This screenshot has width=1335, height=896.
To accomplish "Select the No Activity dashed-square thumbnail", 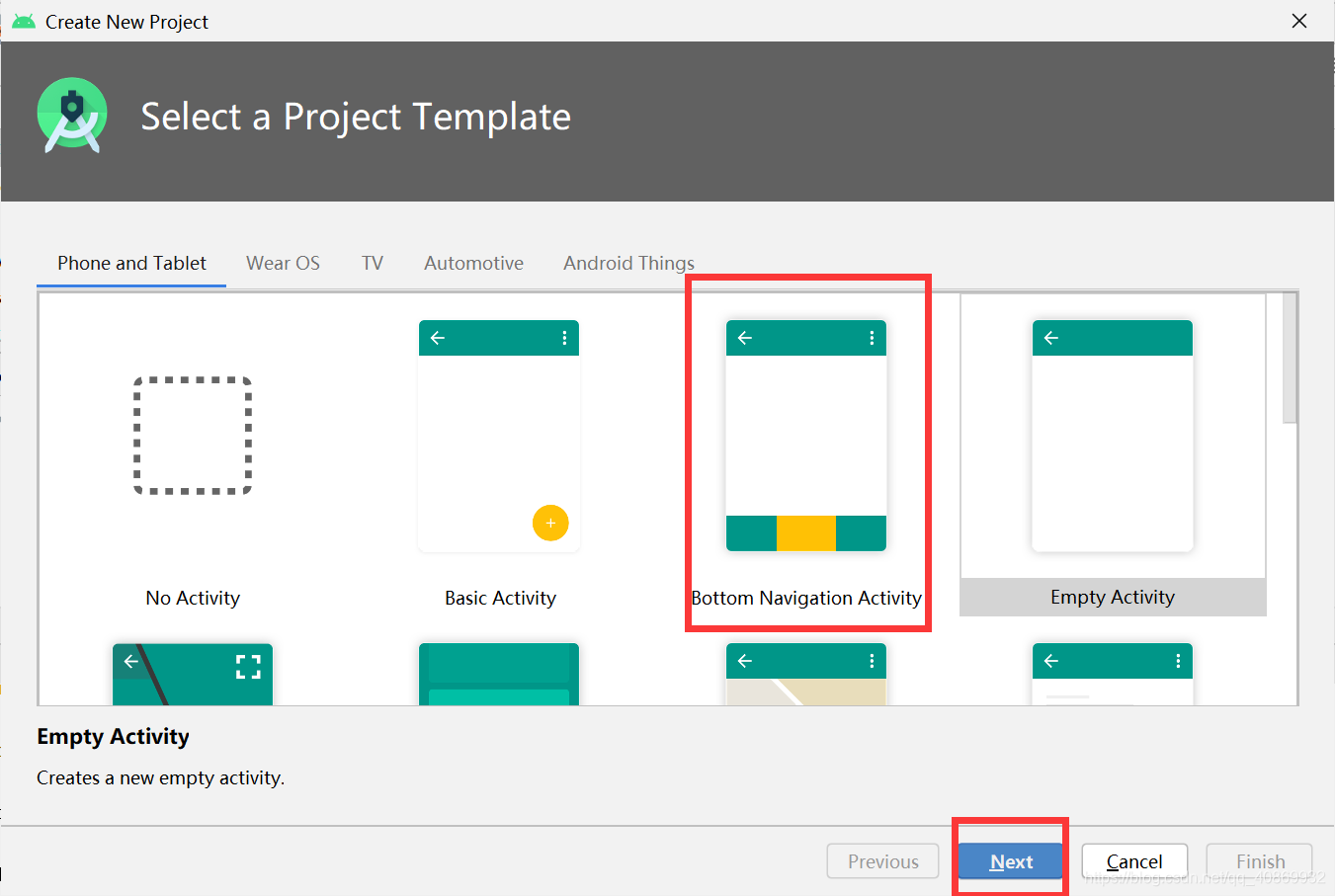I will (193, 436).
